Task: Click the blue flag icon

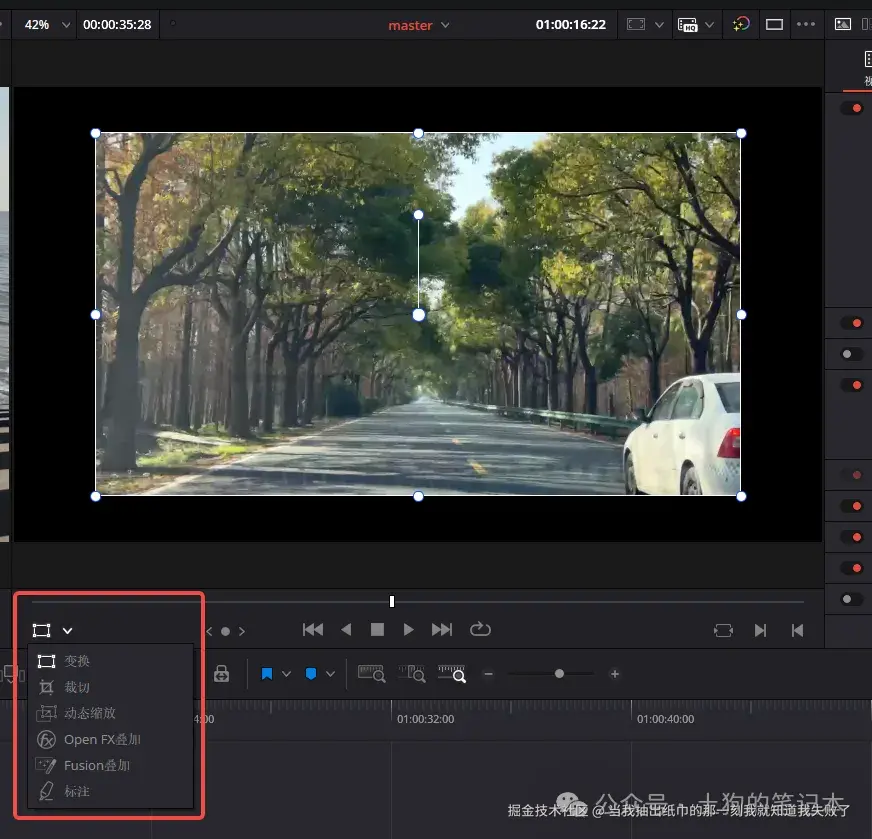Action: pos(267,675)
